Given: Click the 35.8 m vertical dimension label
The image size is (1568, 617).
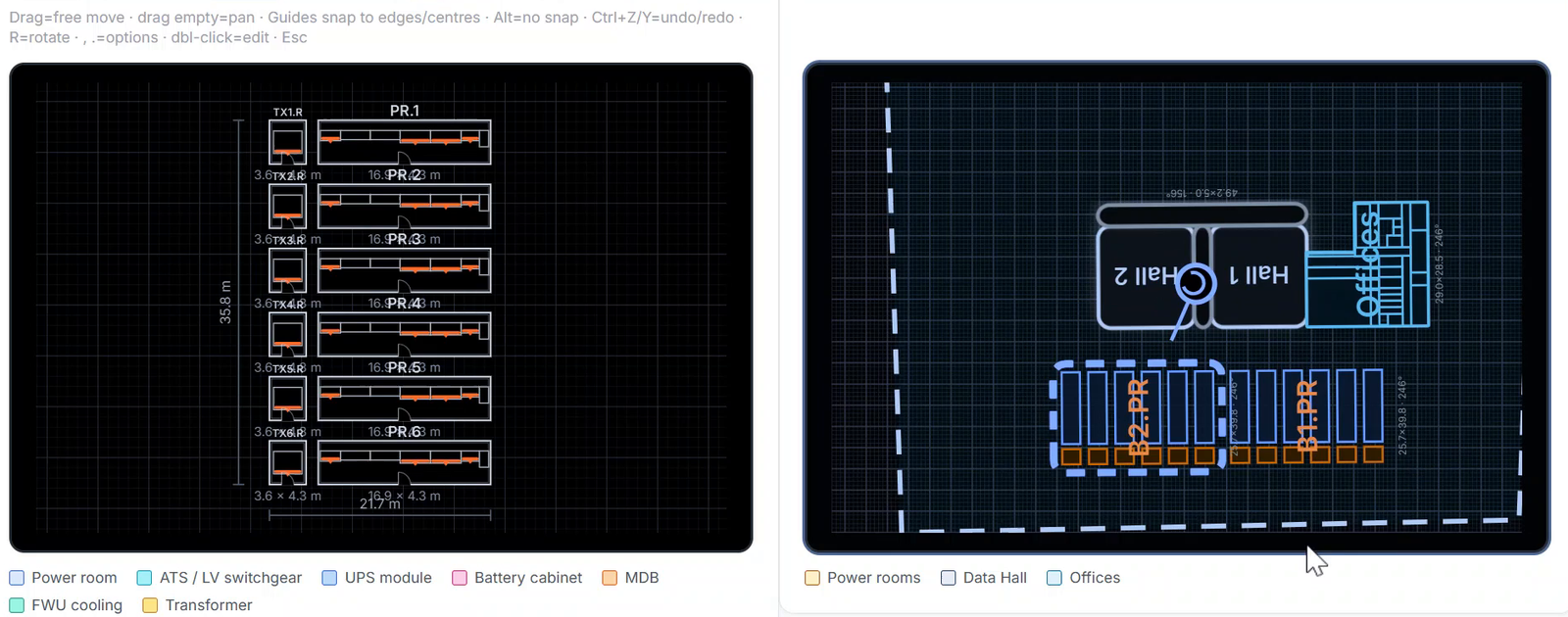Looking at the screenshot, I should click(225, 302).
